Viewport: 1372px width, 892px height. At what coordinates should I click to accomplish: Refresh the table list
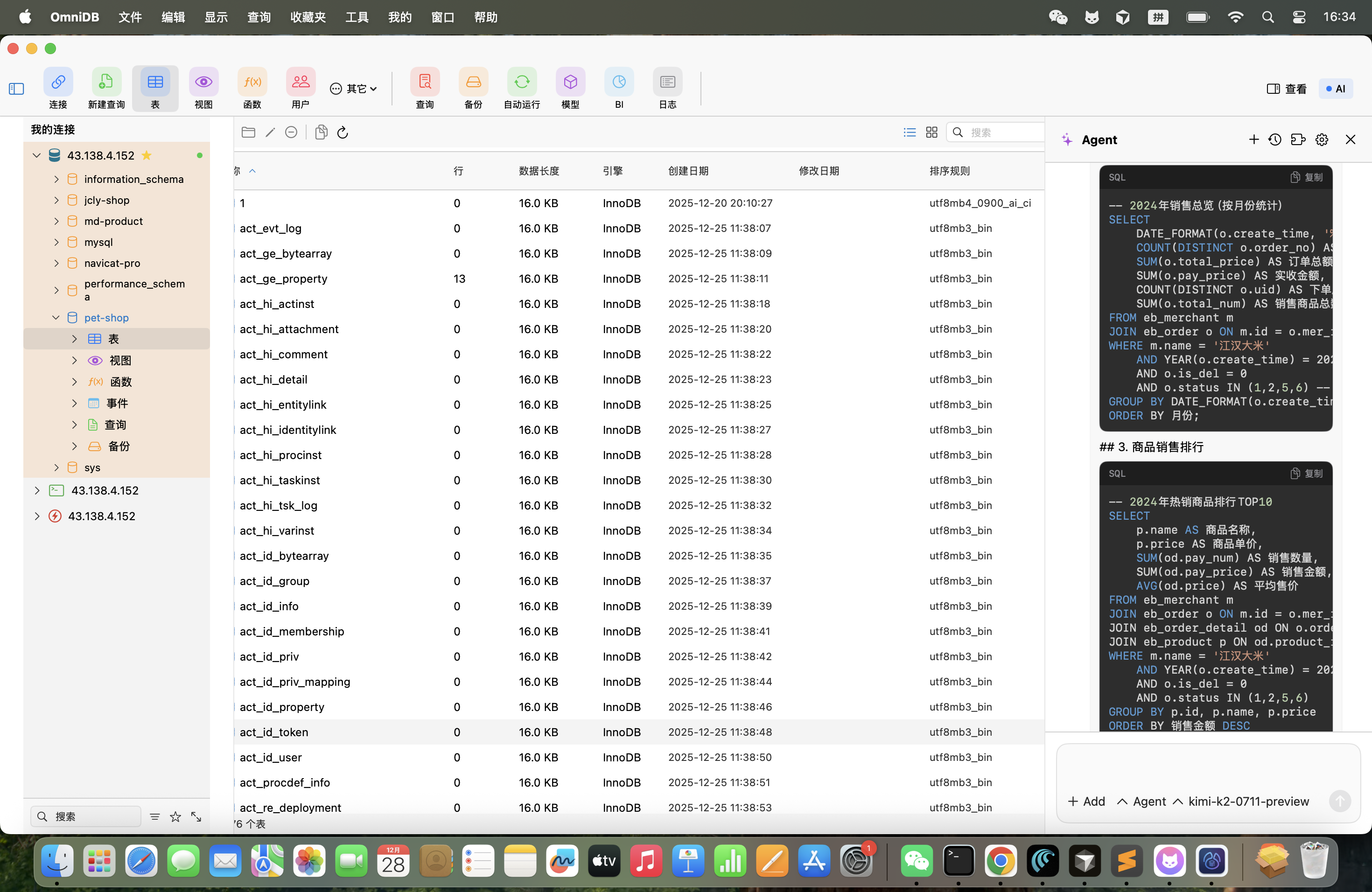[343, 132]
